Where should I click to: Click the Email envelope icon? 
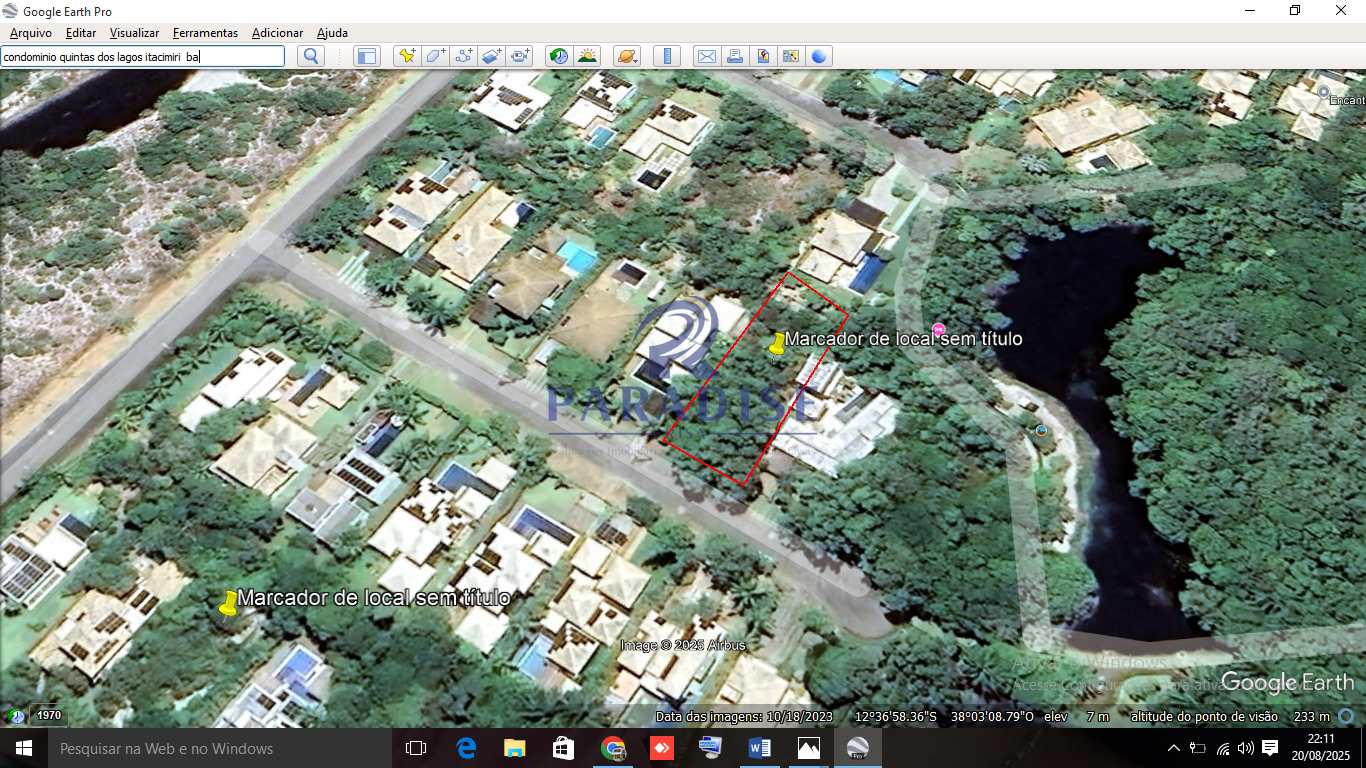click(x=706, y=56)
